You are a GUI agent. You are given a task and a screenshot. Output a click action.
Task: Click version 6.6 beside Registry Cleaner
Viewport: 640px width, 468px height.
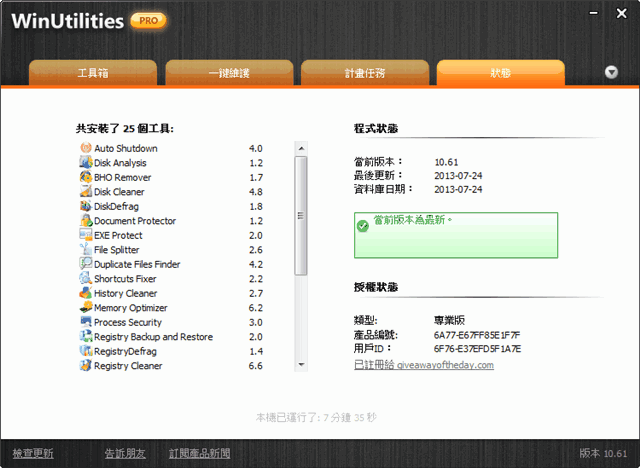click(256, 366)
